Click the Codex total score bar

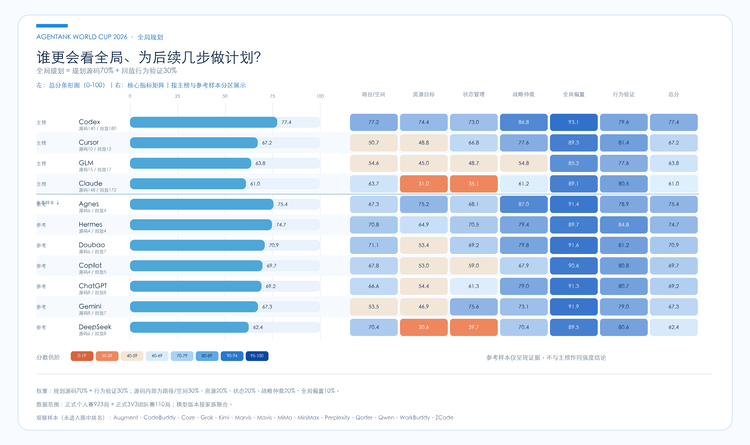(x=203, y=122)
